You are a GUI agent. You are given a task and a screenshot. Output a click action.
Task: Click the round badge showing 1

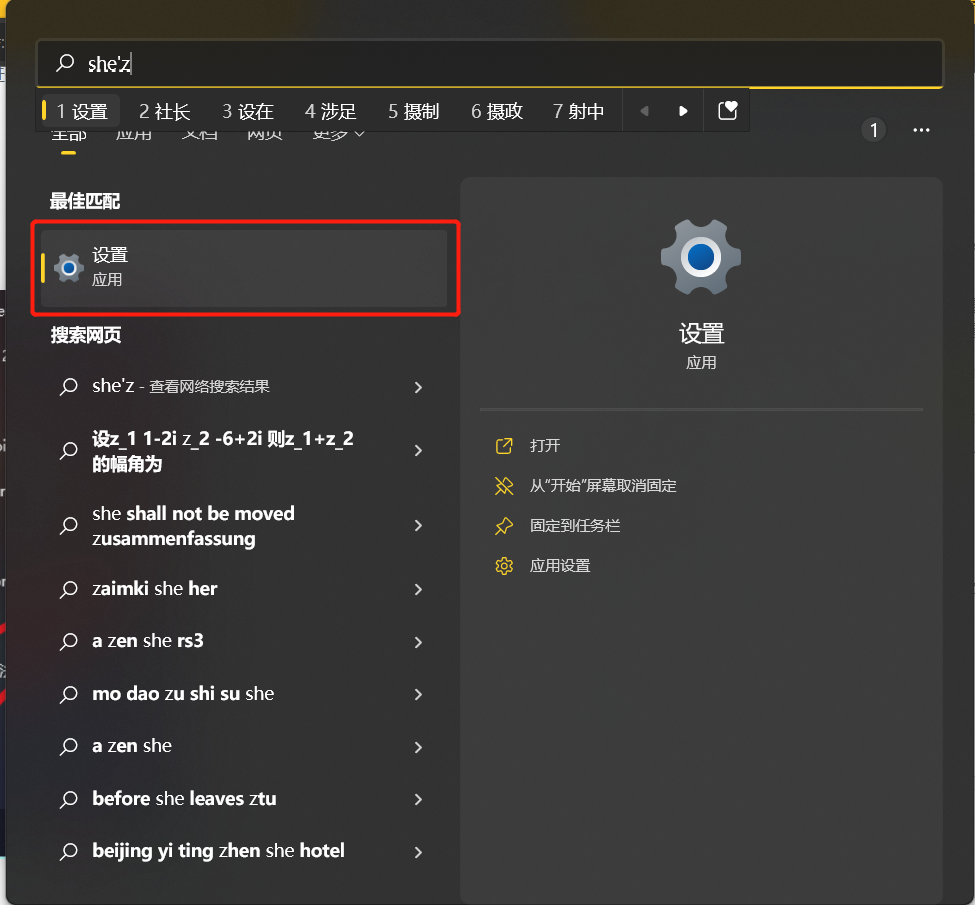tap(874, 130)
